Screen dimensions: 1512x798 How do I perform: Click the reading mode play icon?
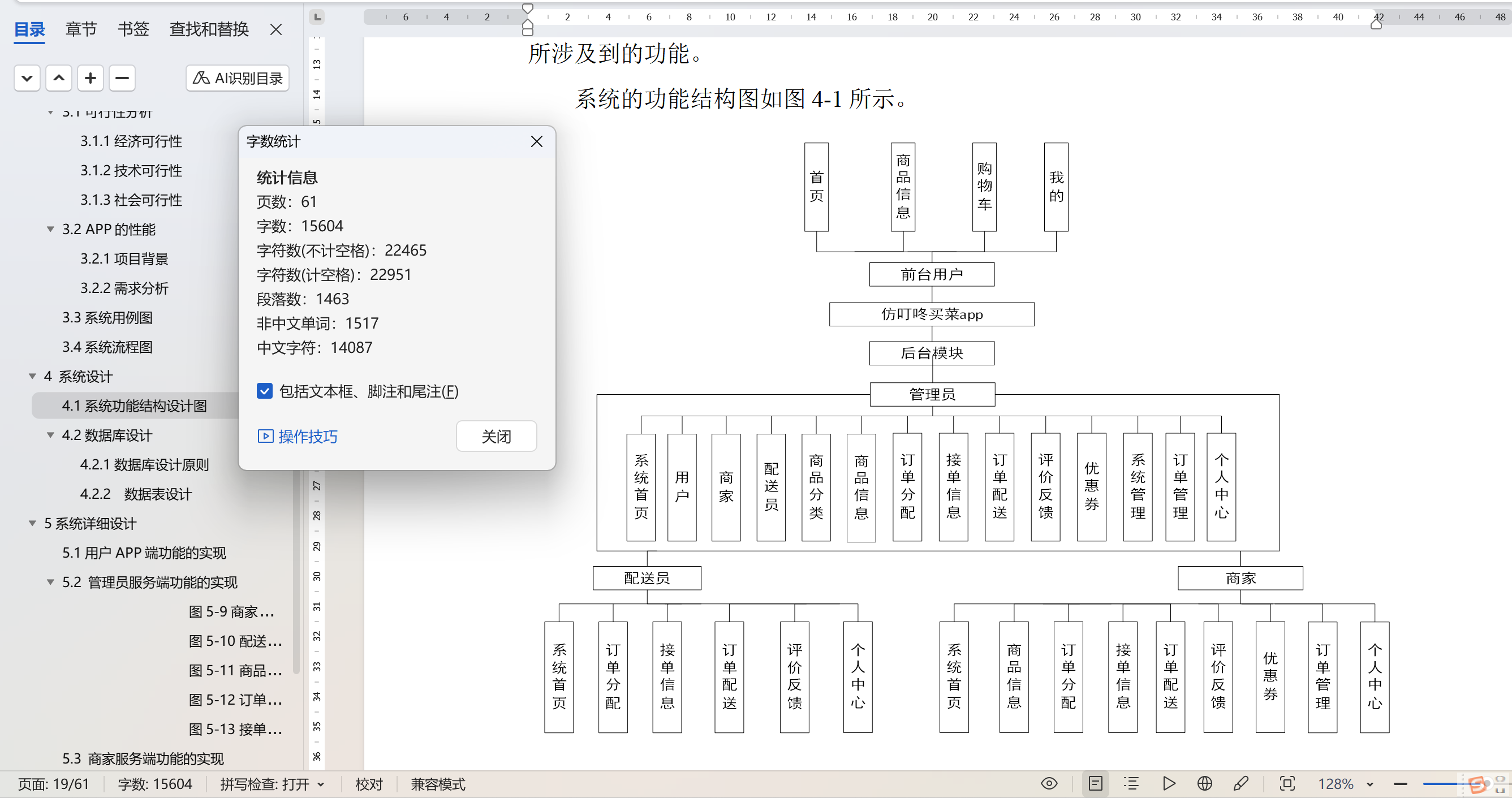pos(1169,783)
